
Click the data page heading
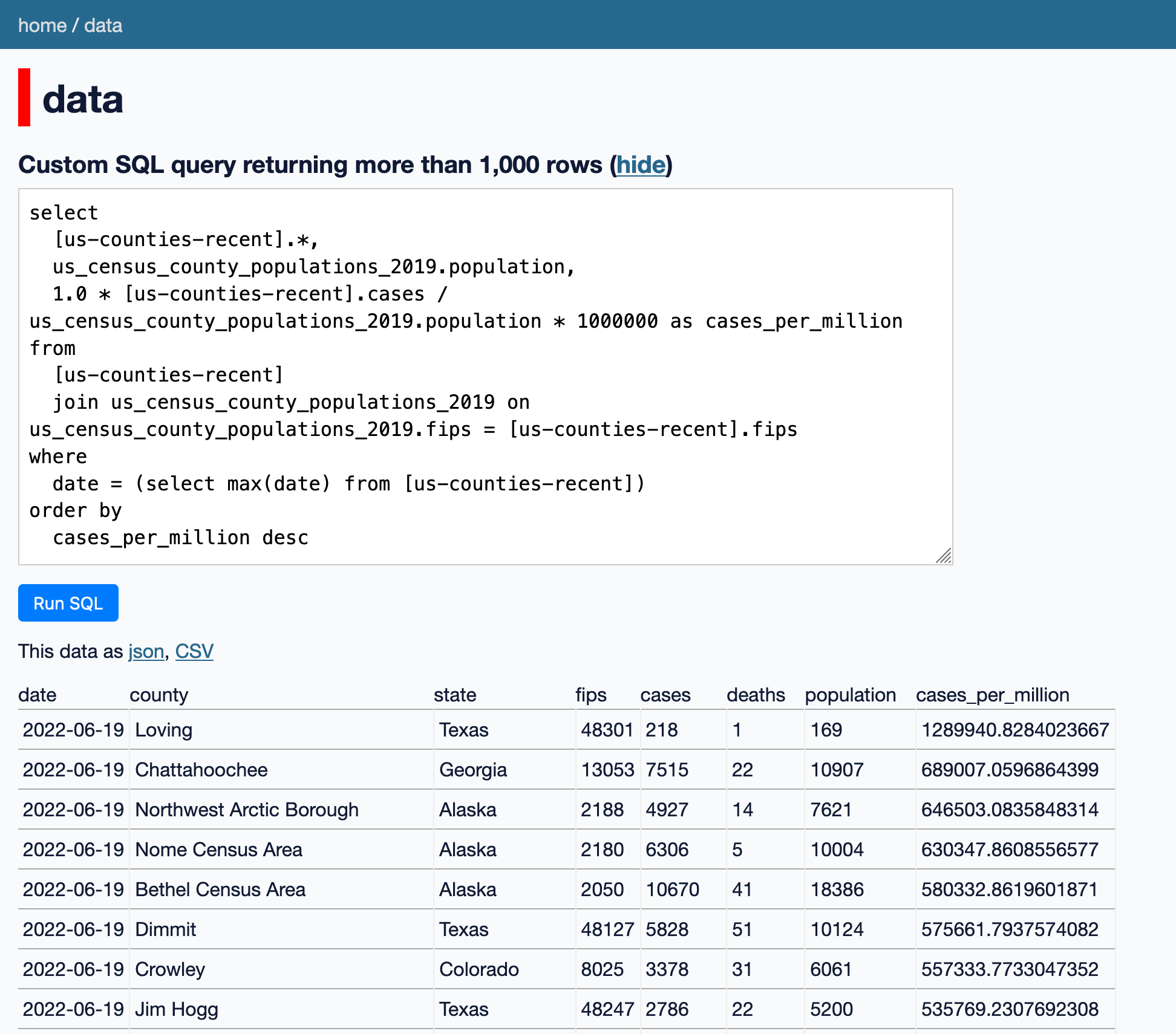(83, 99)
